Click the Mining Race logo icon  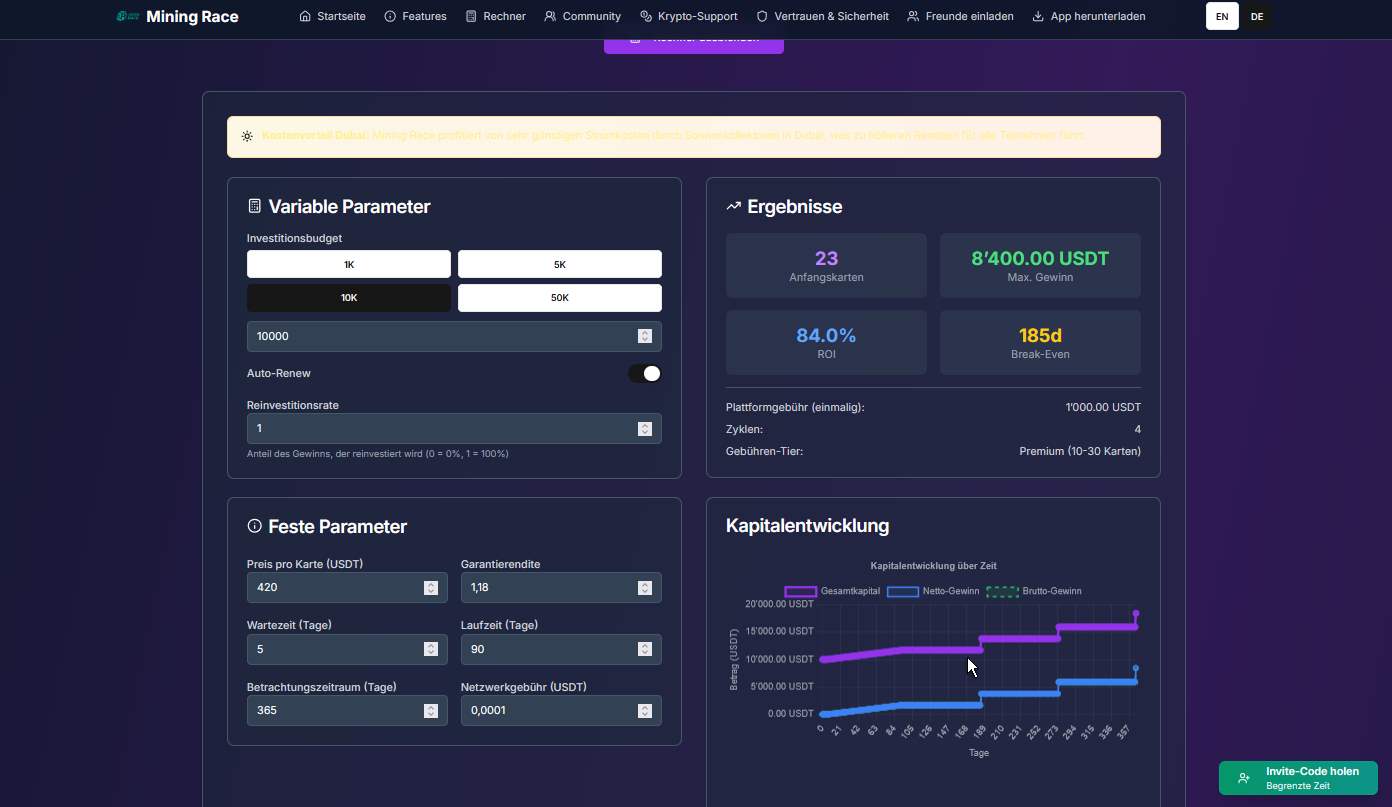[x=127, y=16]
